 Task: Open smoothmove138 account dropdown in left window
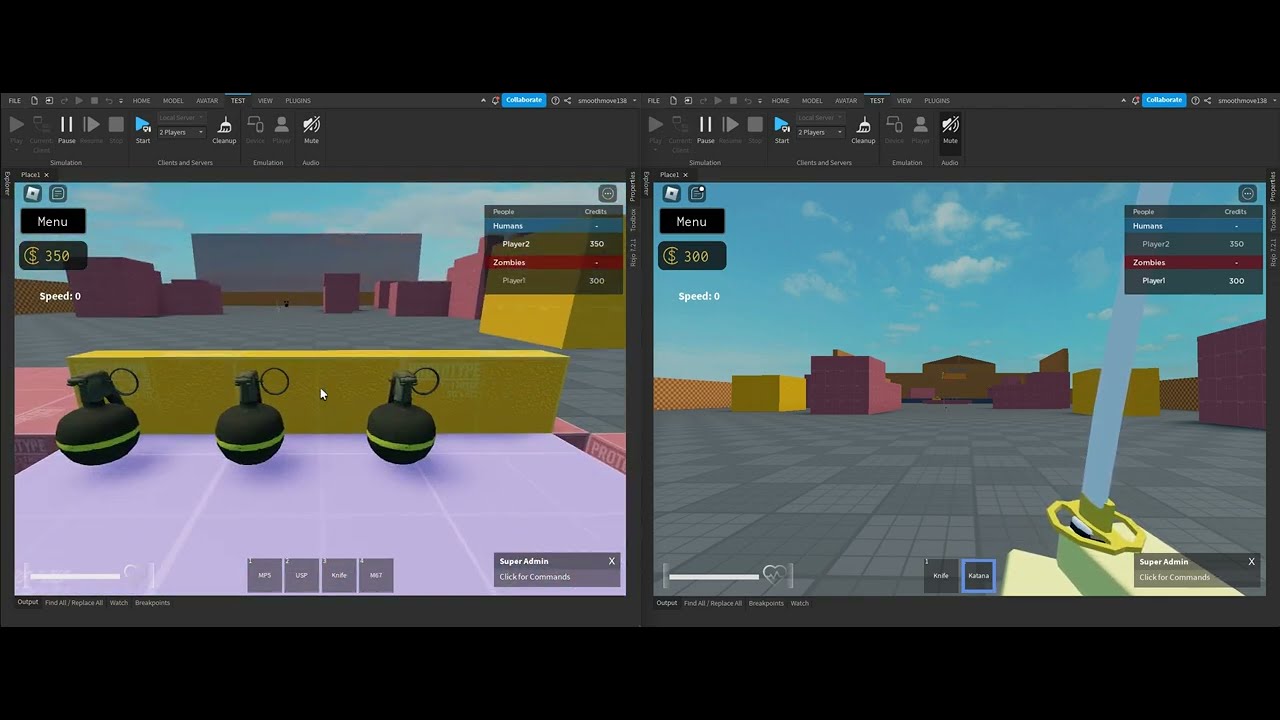(607, 100)
